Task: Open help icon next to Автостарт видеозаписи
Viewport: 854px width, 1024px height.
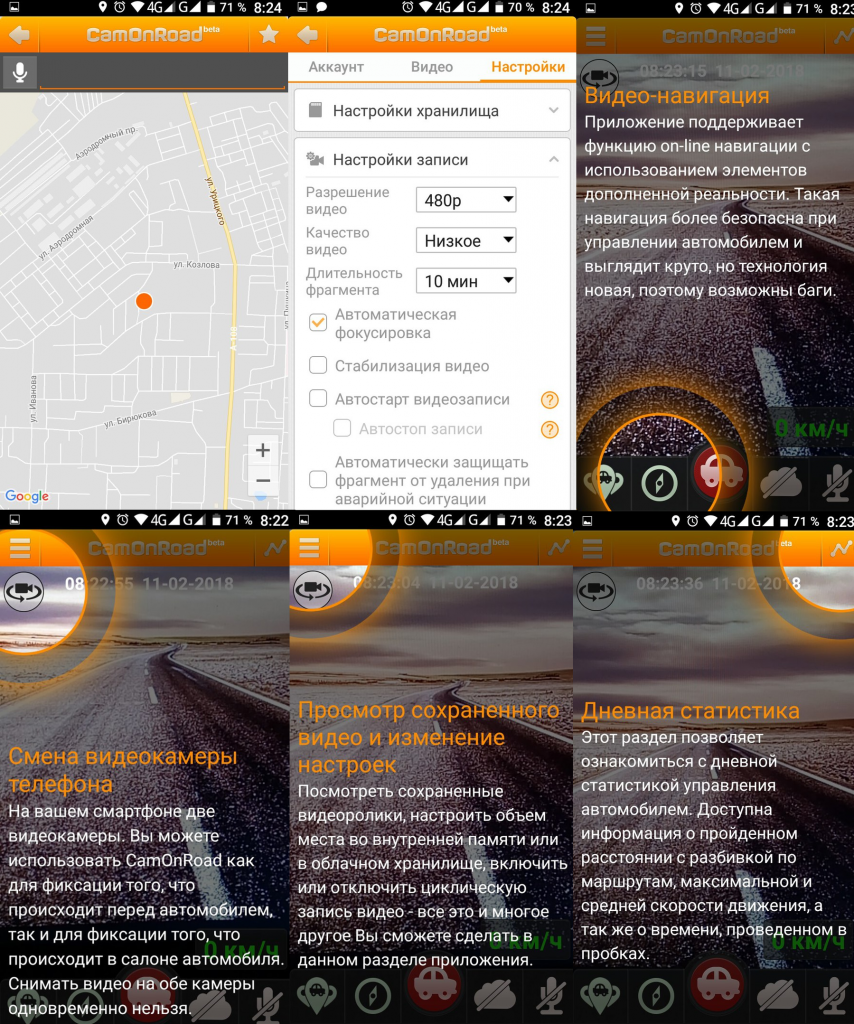Action: 550,400
